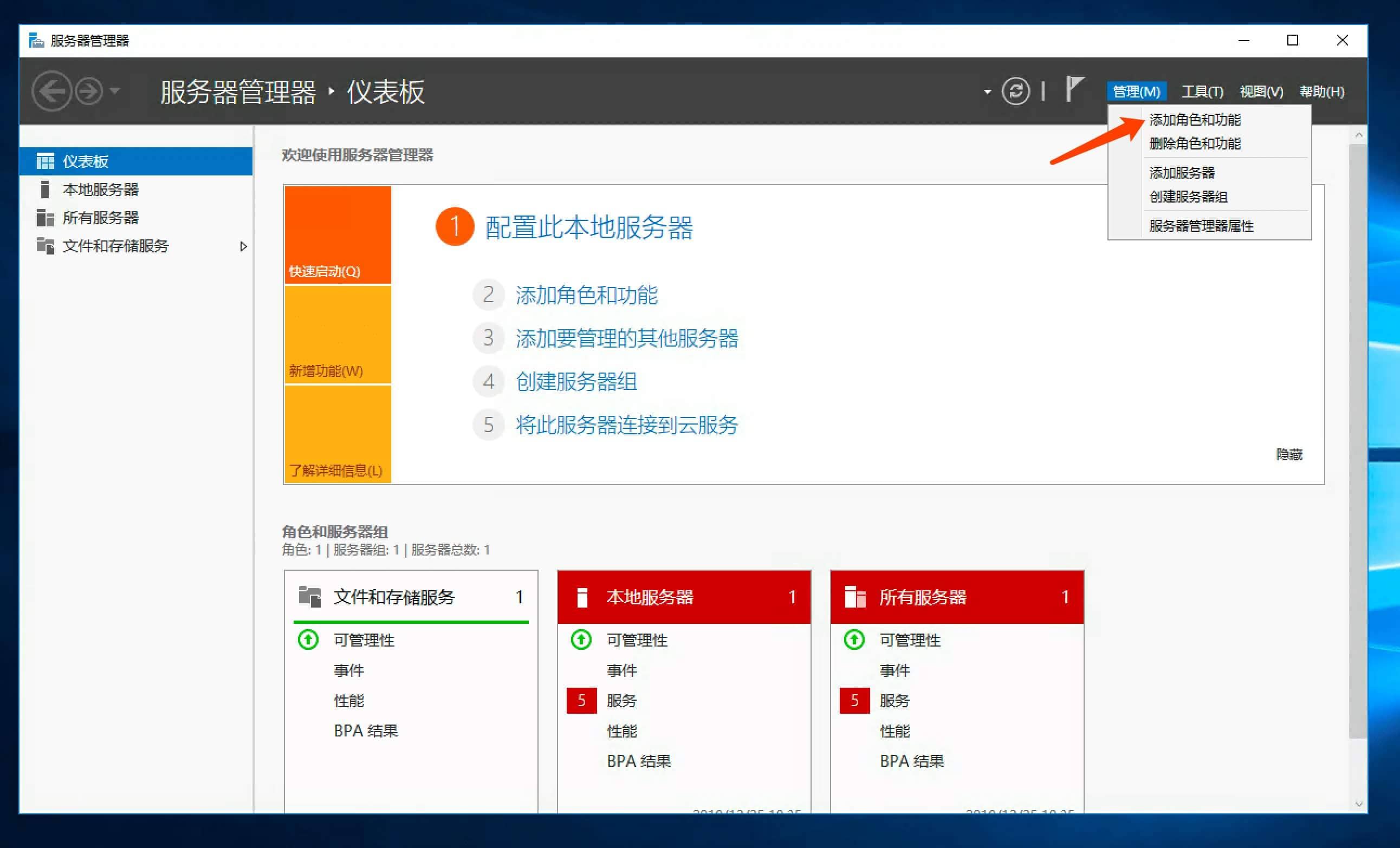Click the 添加要管理的其他服务器 link
The image size is (1400, 848).
(x=627, y=338)
